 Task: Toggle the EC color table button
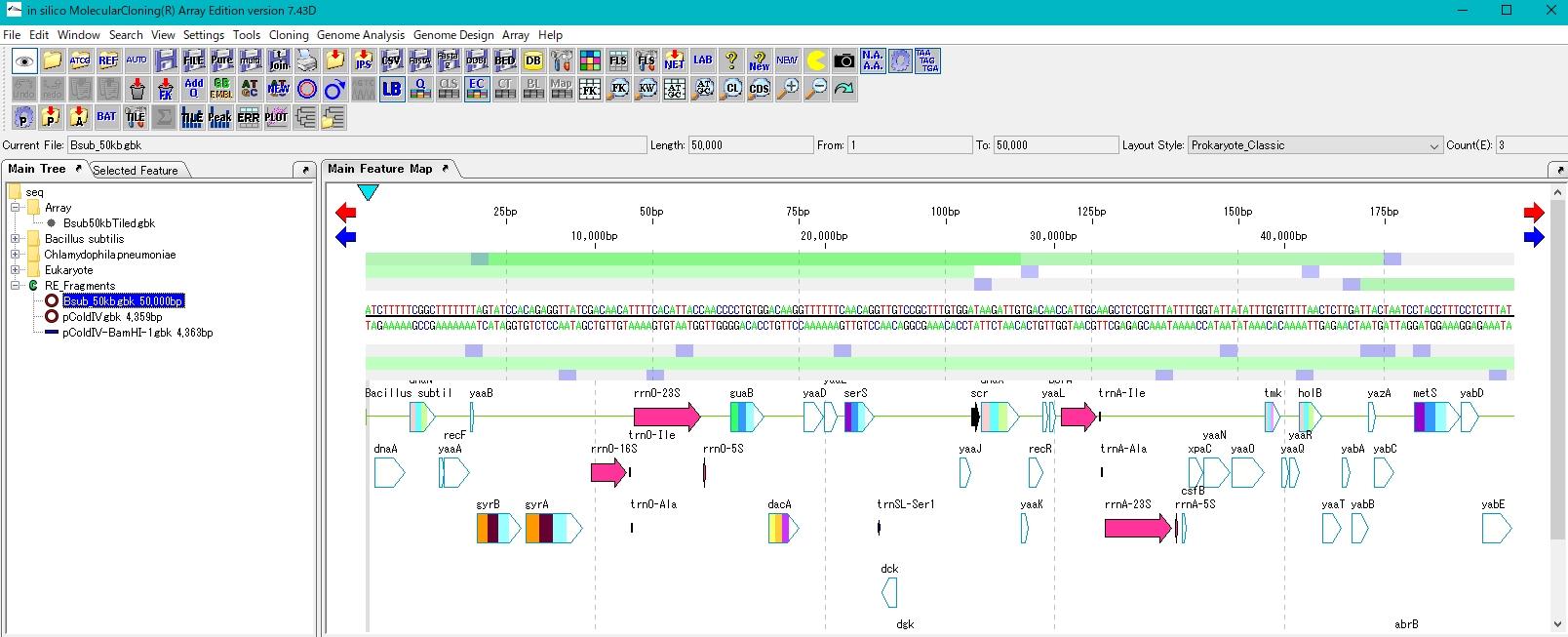point(477,89)
